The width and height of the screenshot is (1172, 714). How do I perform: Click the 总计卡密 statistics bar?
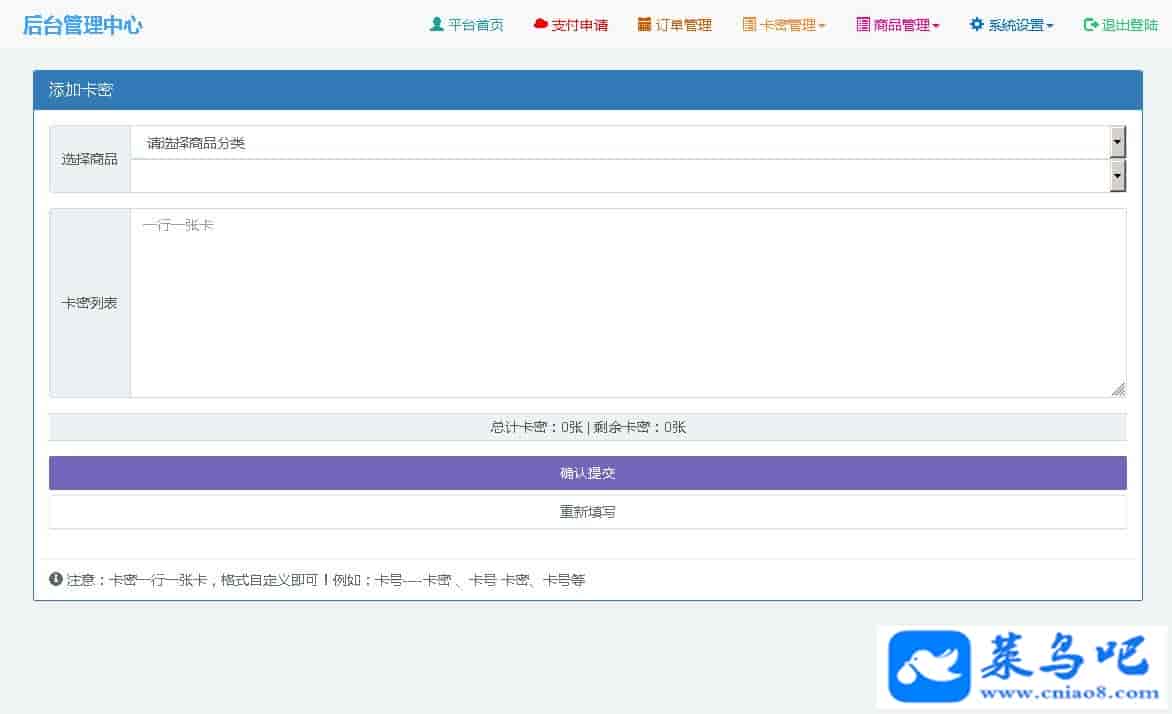pyautogui.click(x=588, y=427)
